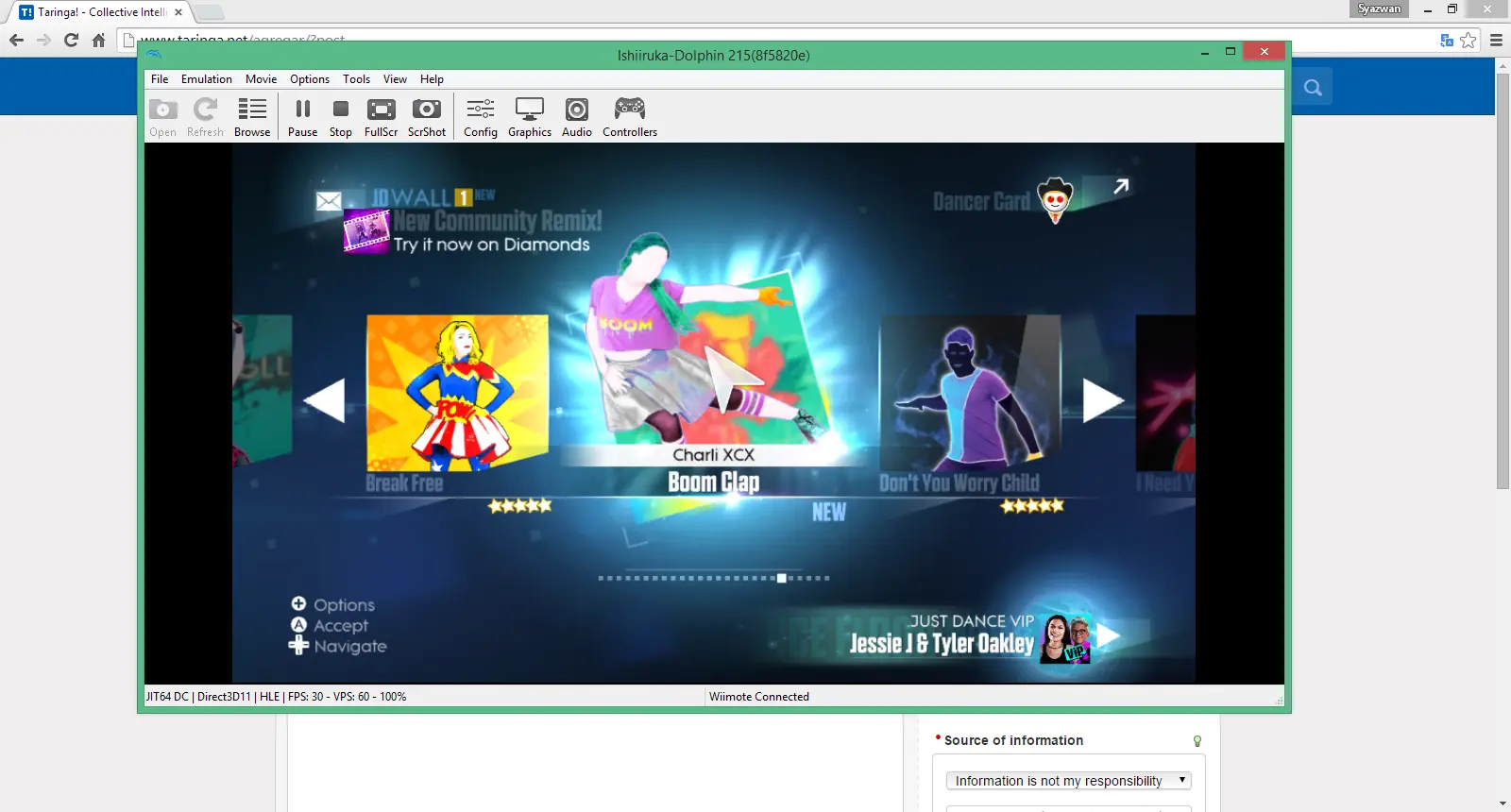Screen dimensions: 1511x812
Task: Select the Break Free song cover
Action: [457, 393]
